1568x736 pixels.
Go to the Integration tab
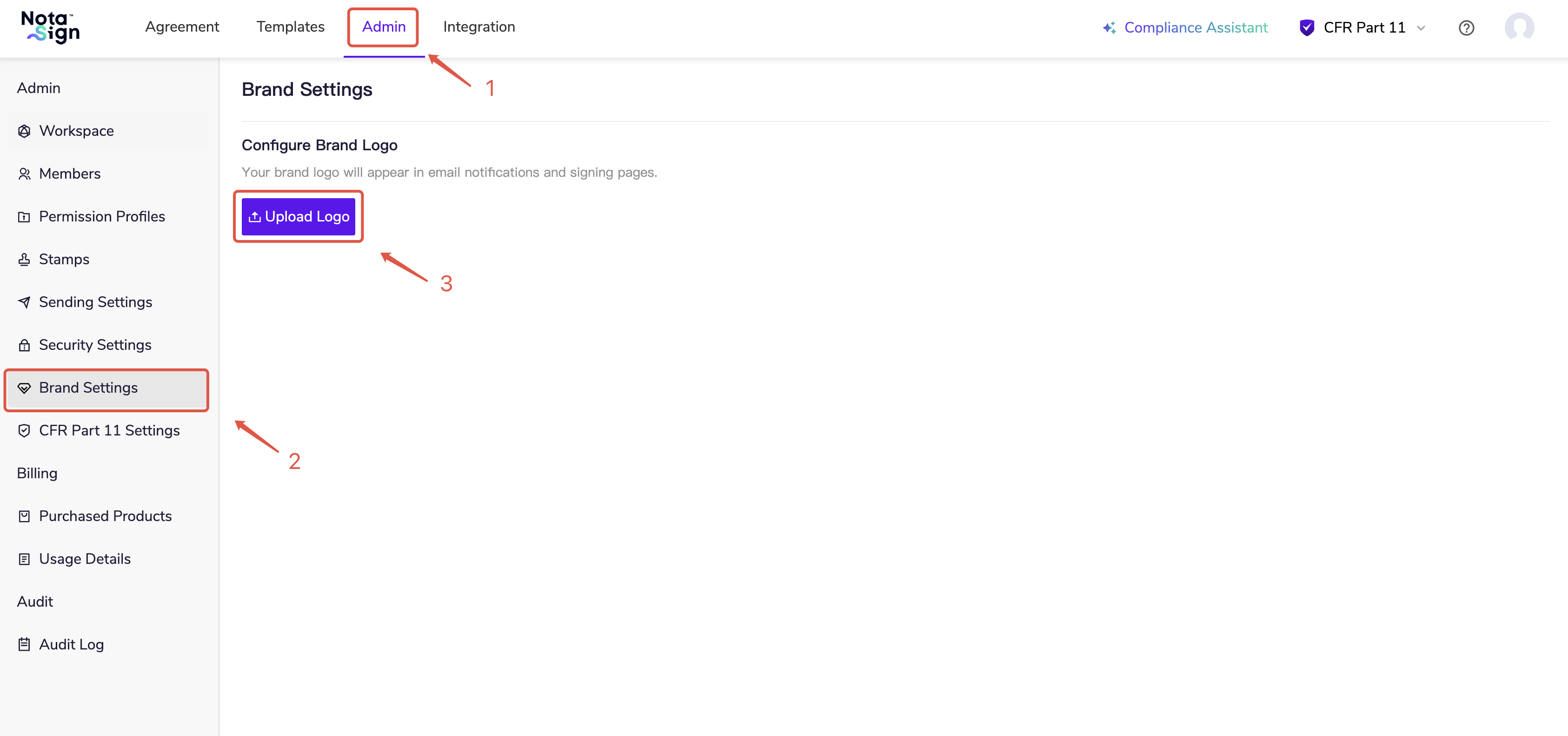[x=478, y=27]
